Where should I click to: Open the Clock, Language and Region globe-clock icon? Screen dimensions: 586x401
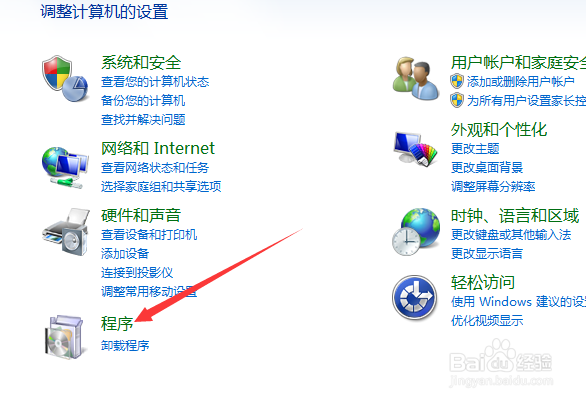(416, 232)
